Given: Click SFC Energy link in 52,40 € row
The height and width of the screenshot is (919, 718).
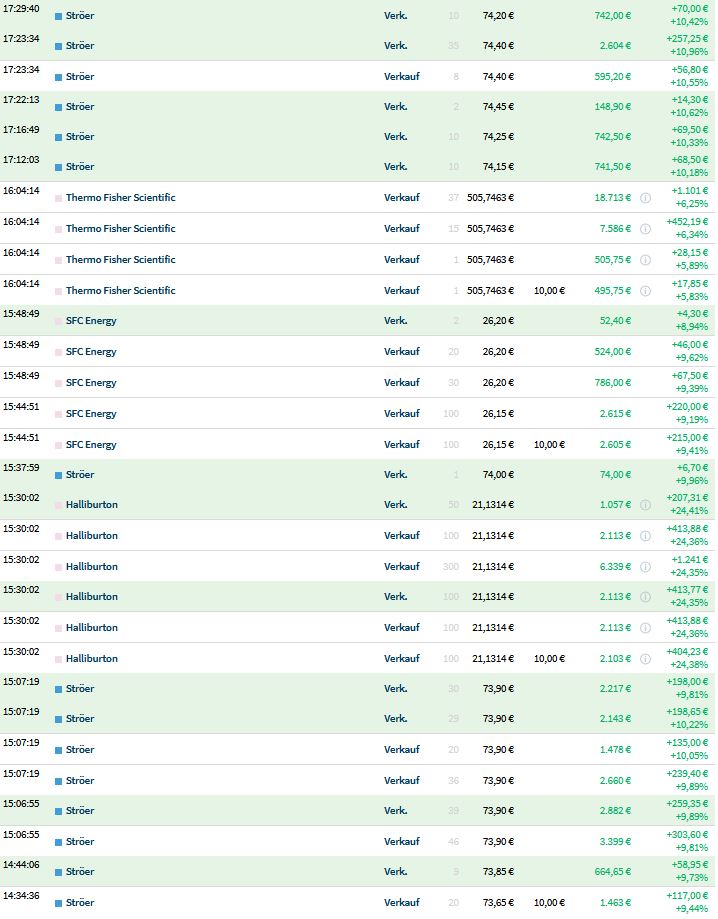Looking at the screenshot, I should [91, 321].
